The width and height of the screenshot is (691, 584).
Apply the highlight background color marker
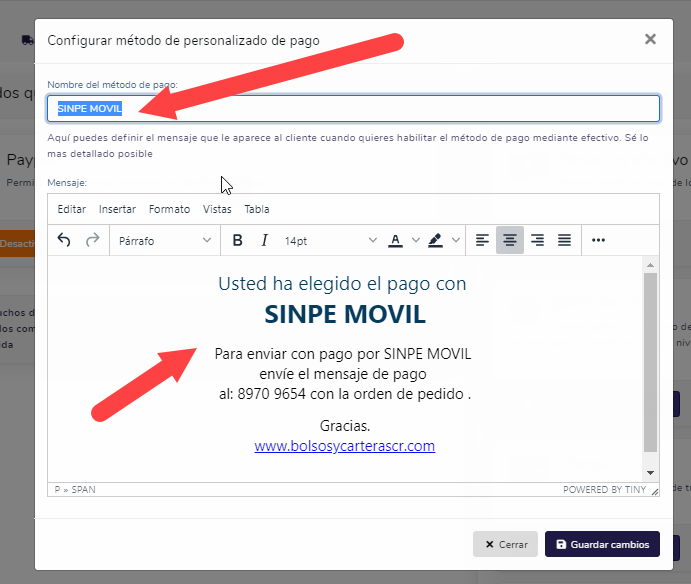435,240
